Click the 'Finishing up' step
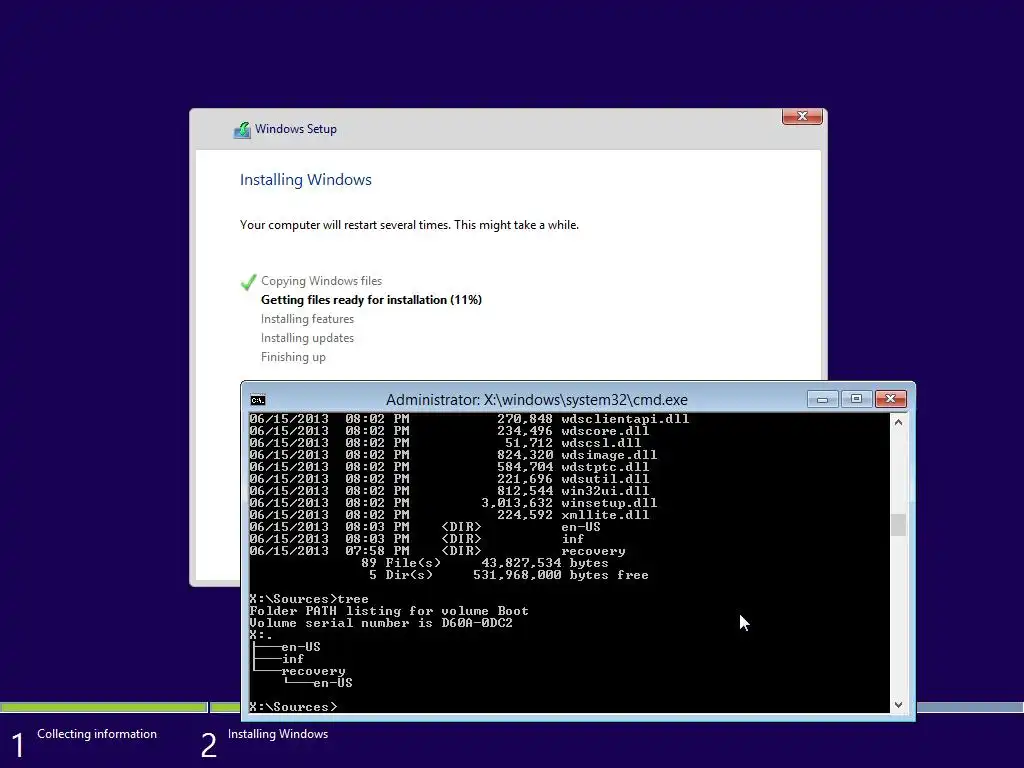Screen dimensions: 1024x768 293,357
